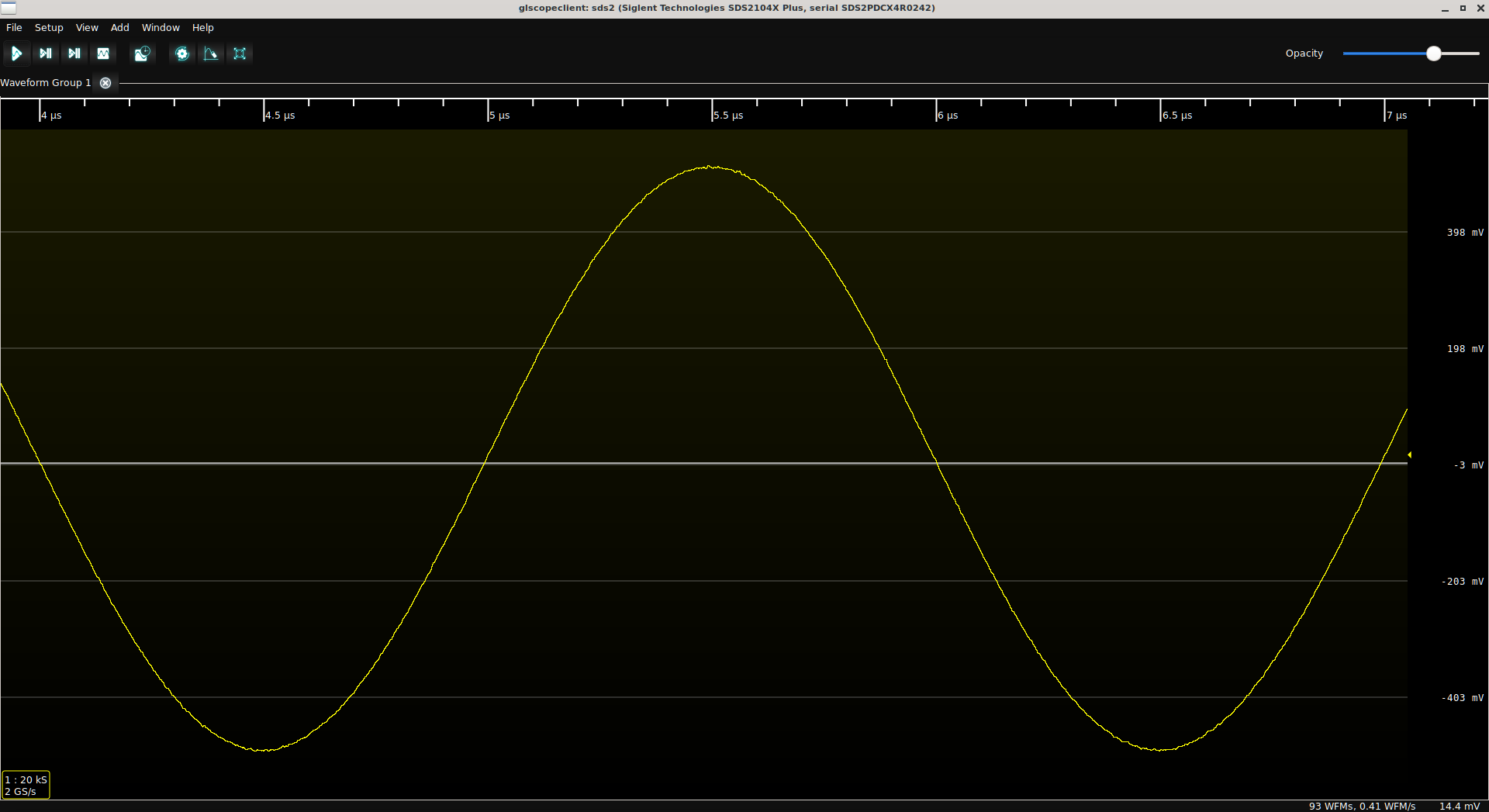Screen dimensions: 1489x812
Task: Click the 7 µs timeline label
Action: click(1397, 116)
